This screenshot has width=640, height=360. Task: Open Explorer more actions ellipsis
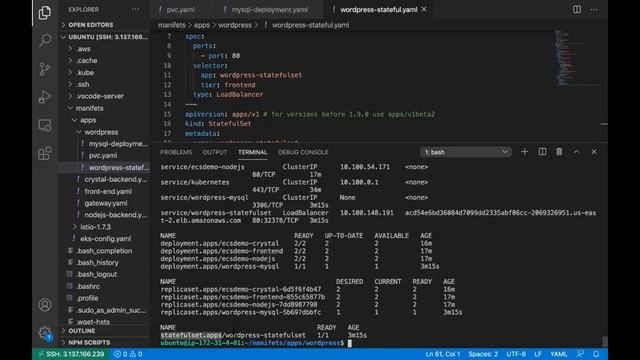pos(136,9)
